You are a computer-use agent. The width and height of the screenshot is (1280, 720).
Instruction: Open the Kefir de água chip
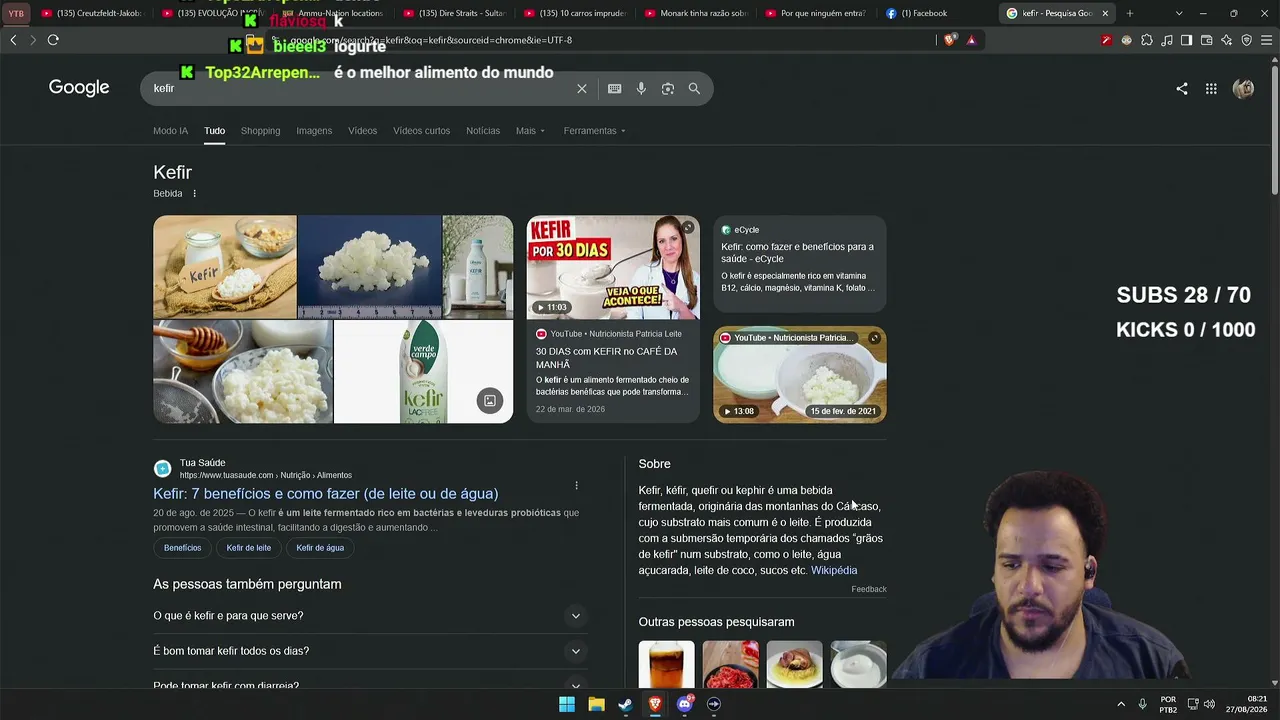pyautogui.click(x=320, y=548)
